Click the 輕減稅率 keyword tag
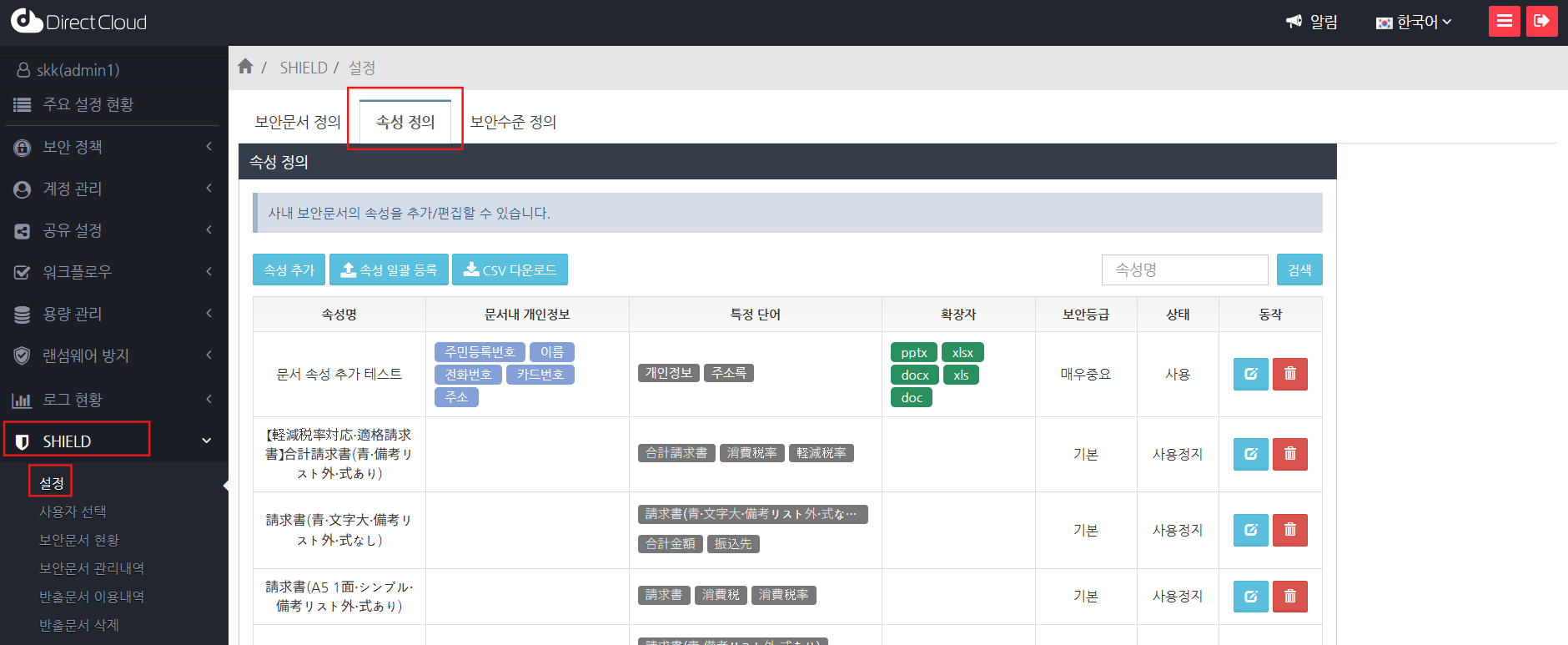1568x645 pixels. click(x=821, y=453)
